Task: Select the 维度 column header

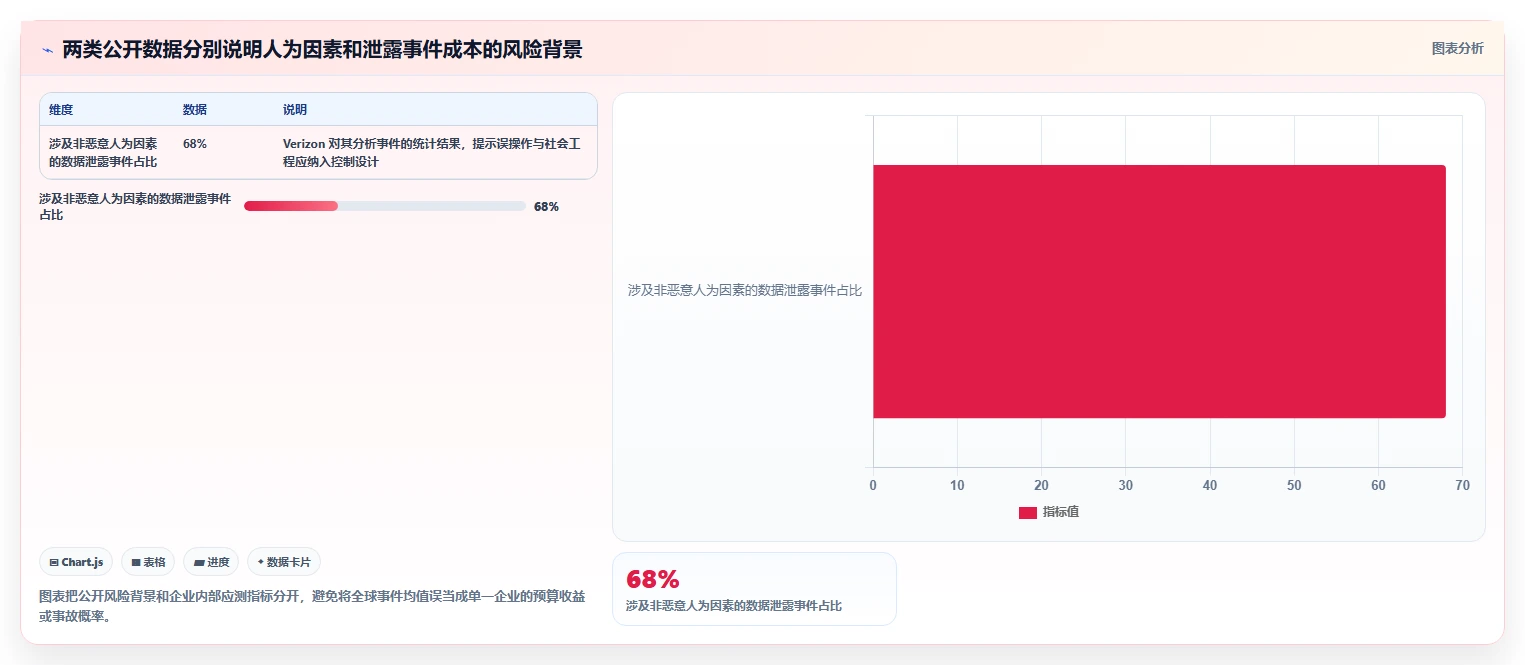Action: [x=61, y=110]
